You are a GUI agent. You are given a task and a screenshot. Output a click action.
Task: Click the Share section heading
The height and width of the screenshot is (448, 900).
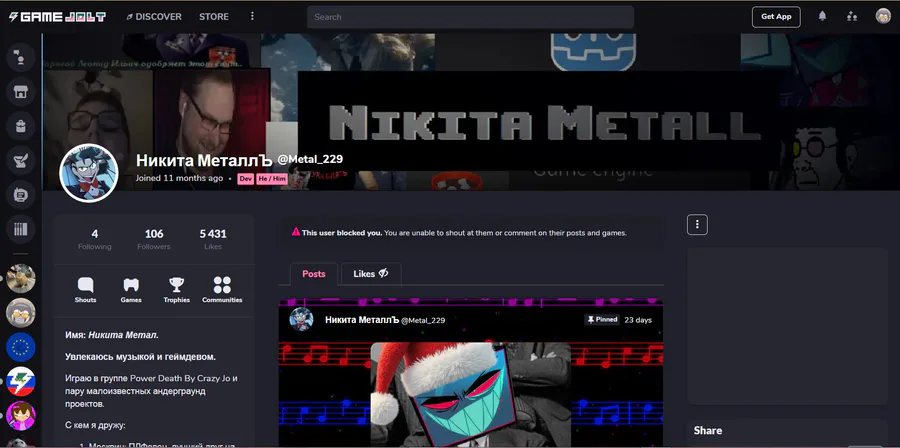708,430
